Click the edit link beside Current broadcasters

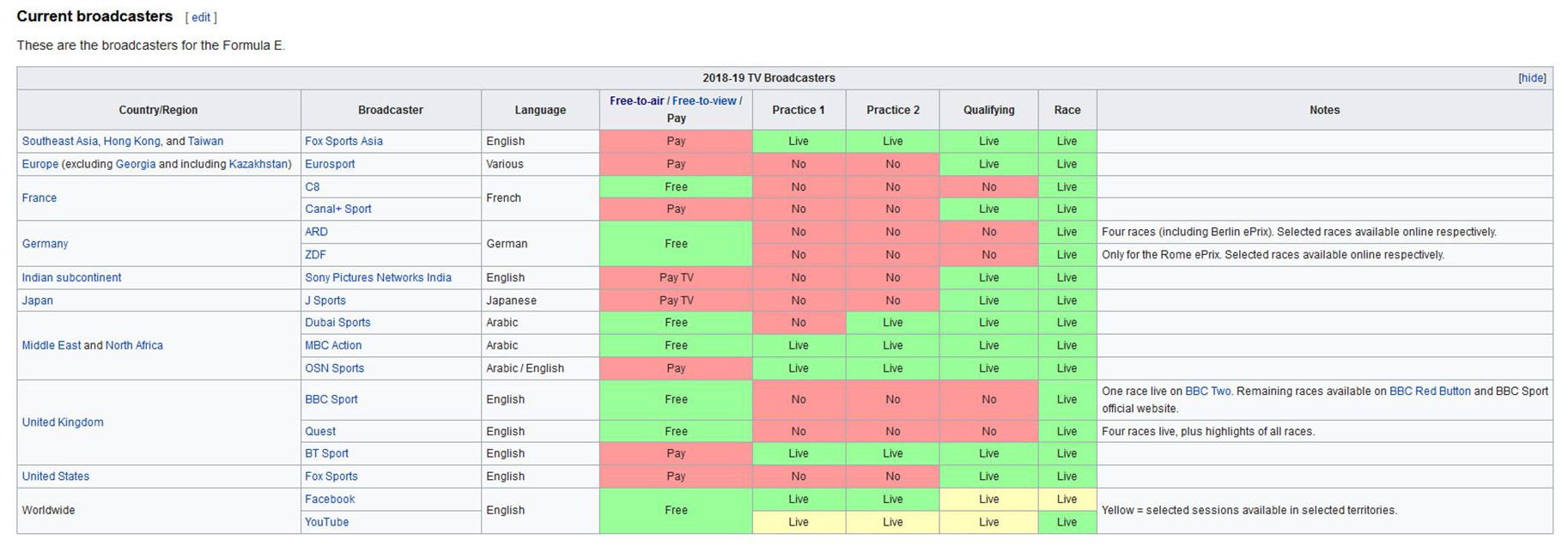tap(201, 17)
